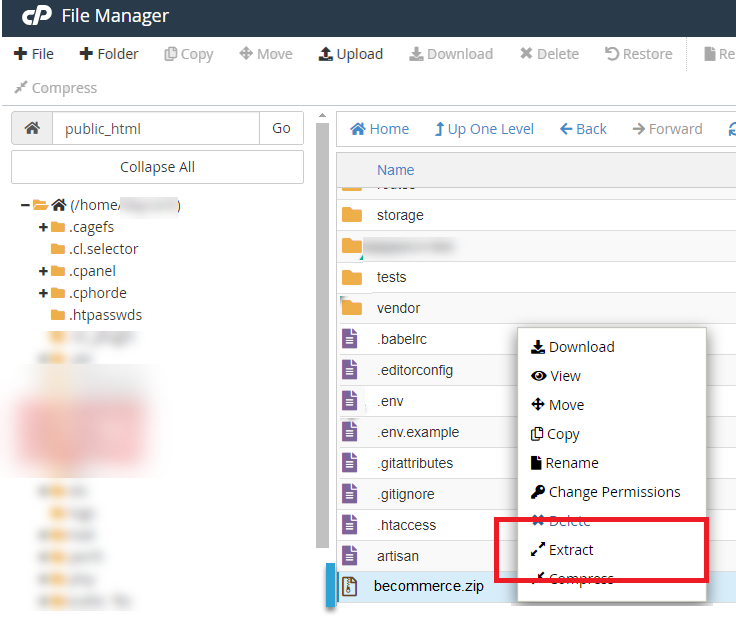This screenshot has width=736, height=637.
Task: Click the home icon beside the path field
Action: tap(31, 128)
